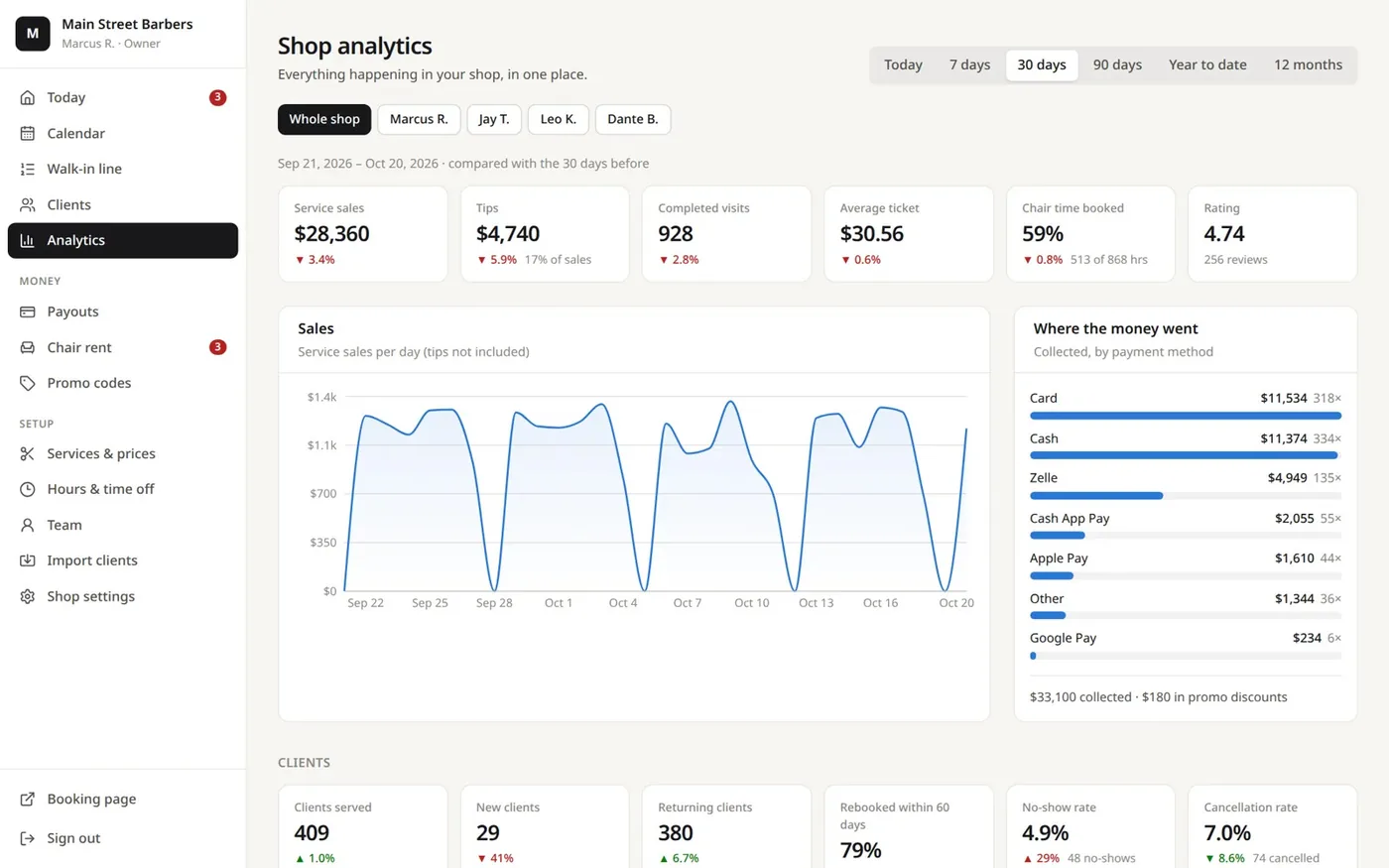Viewport: 1389px width, 868px height.
Task: Click the Average ticket value $30.56
Action: pyautogui.click(x=872, y=234)
